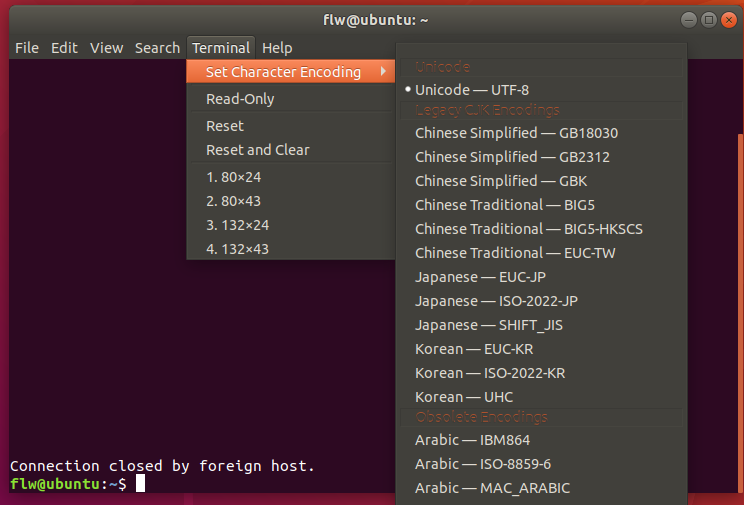The width and height of the screenshot is (744, 505).
Task: Open the File menu
Action: 27,48
